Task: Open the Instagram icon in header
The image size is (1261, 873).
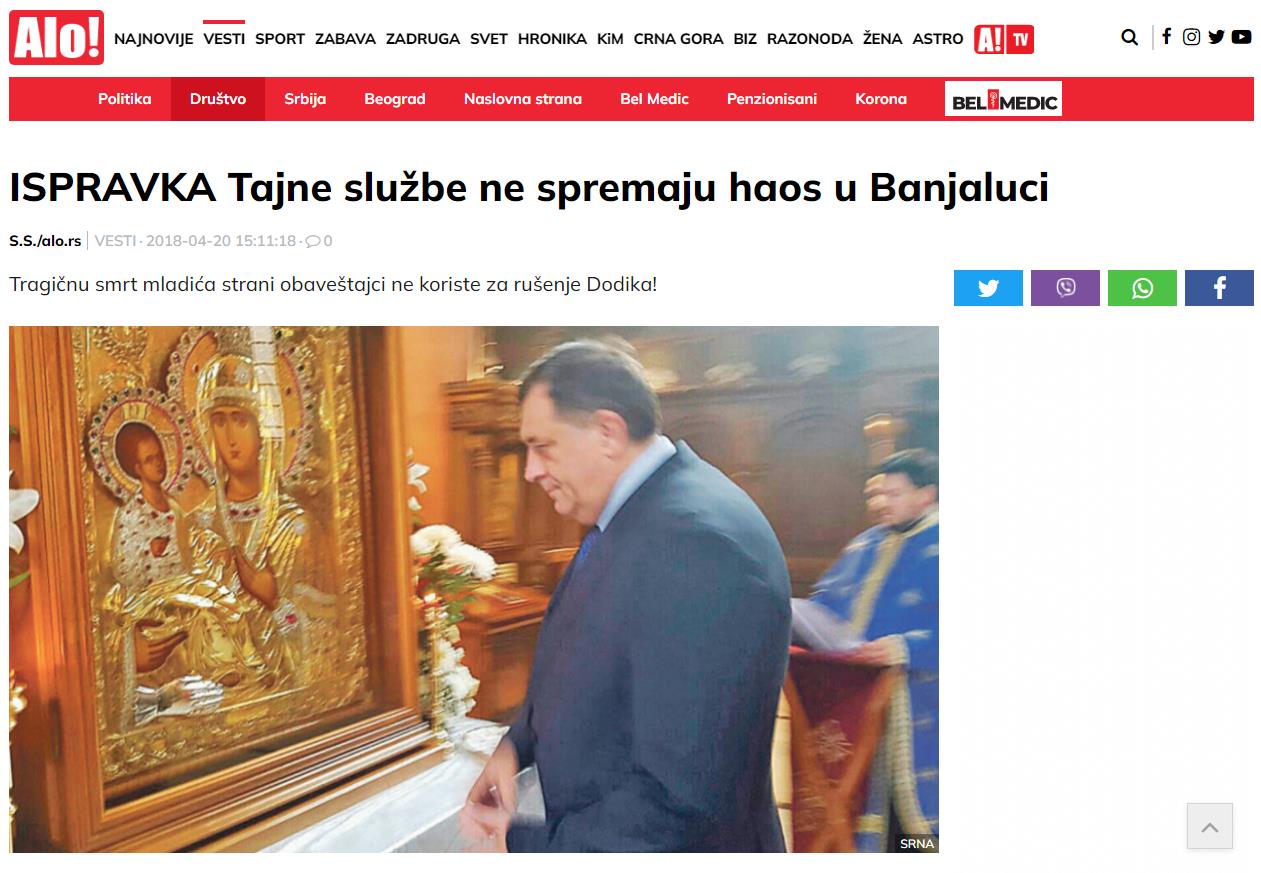Action: [x=1191, y=37]
